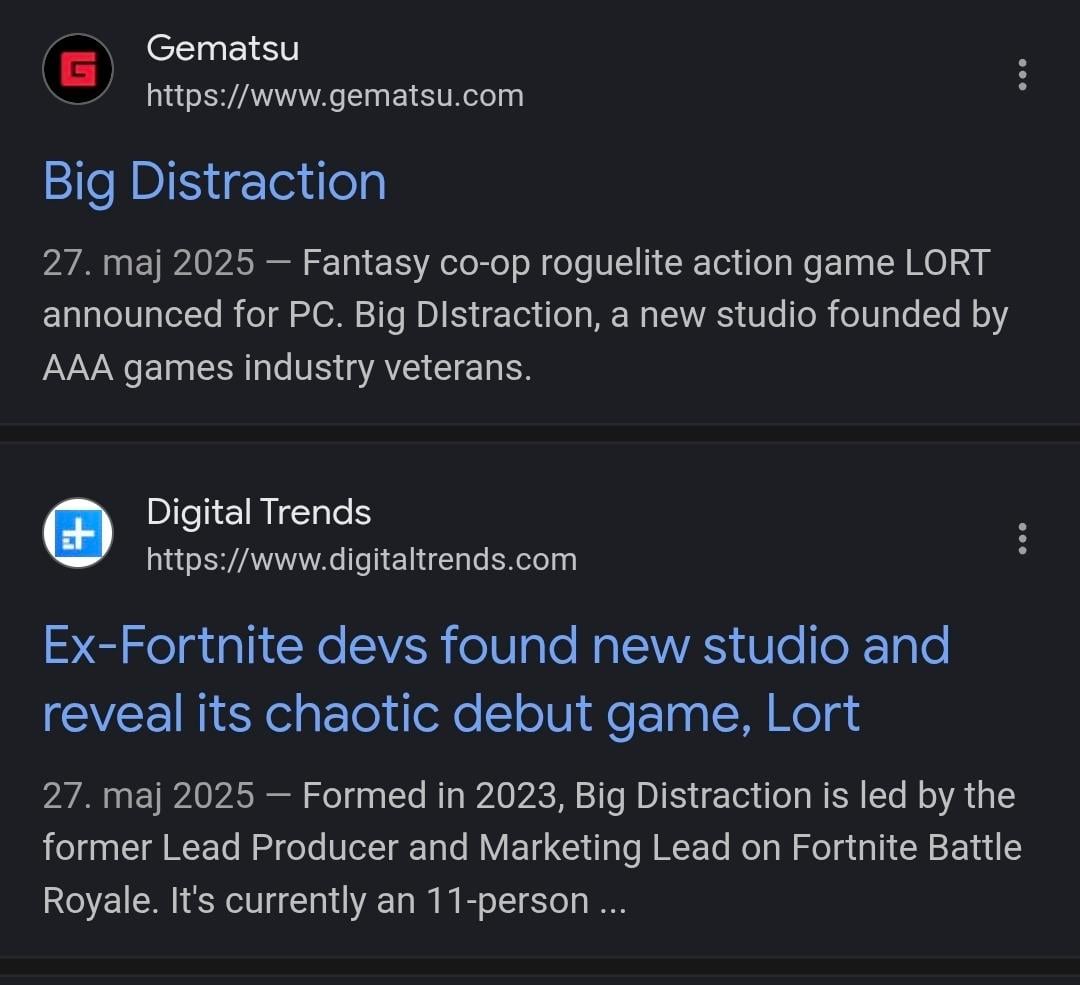Click the red Gematsu G favicon
Viewport: 1080px width, 985px height.
pos(78,69)
